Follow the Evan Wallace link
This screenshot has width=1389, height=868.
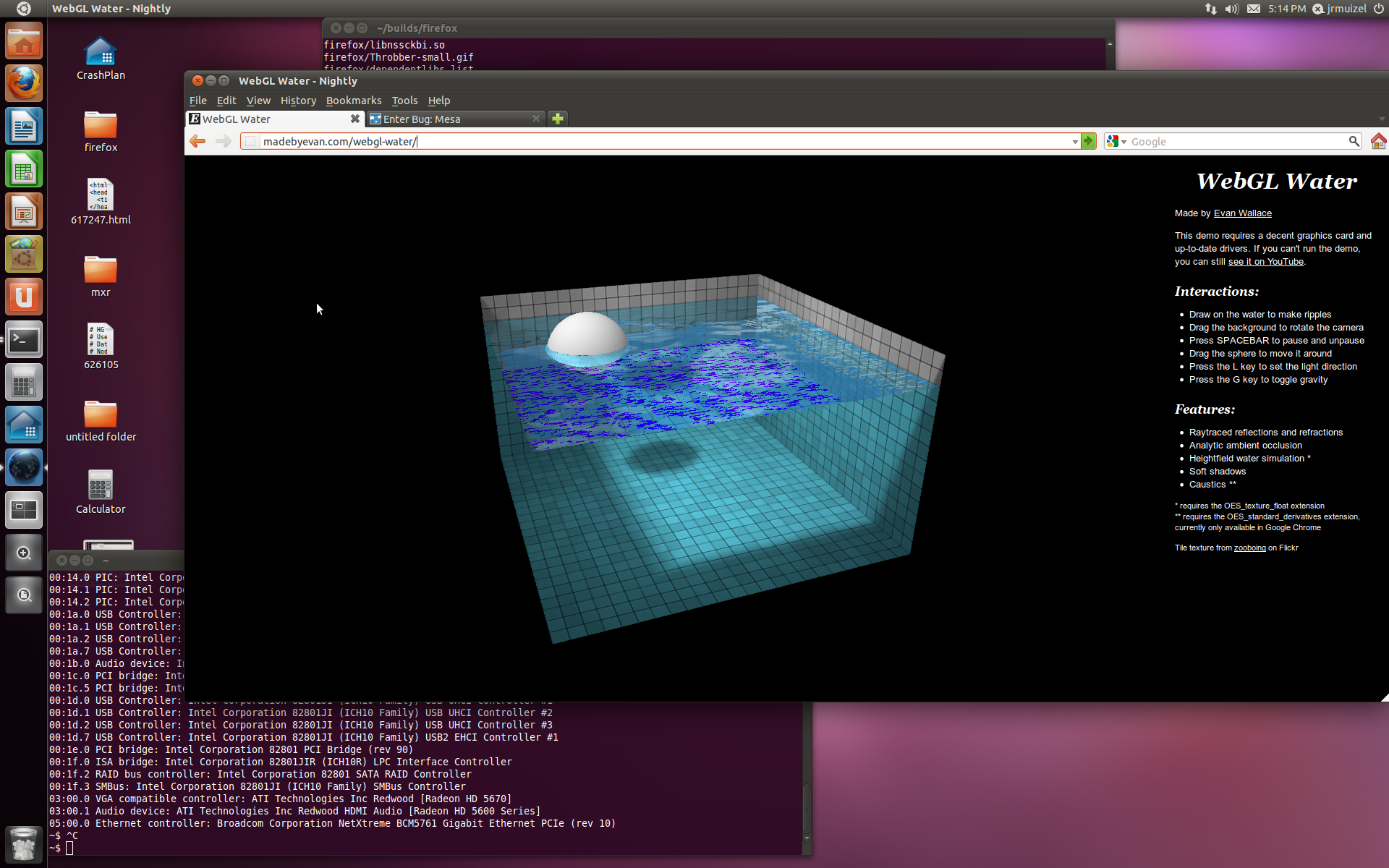(x=1242, y=213)
